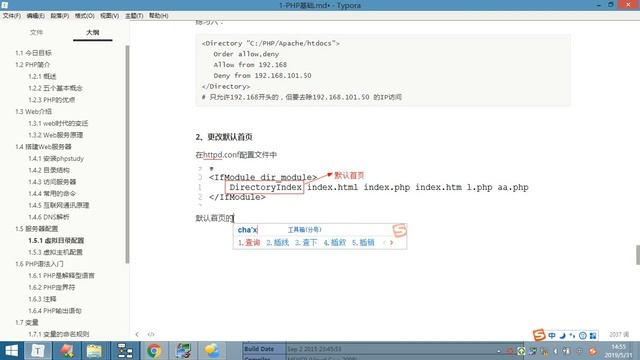Go to outline item 1.2 PHP简介

pyautogui.click(x=33, y=64)
